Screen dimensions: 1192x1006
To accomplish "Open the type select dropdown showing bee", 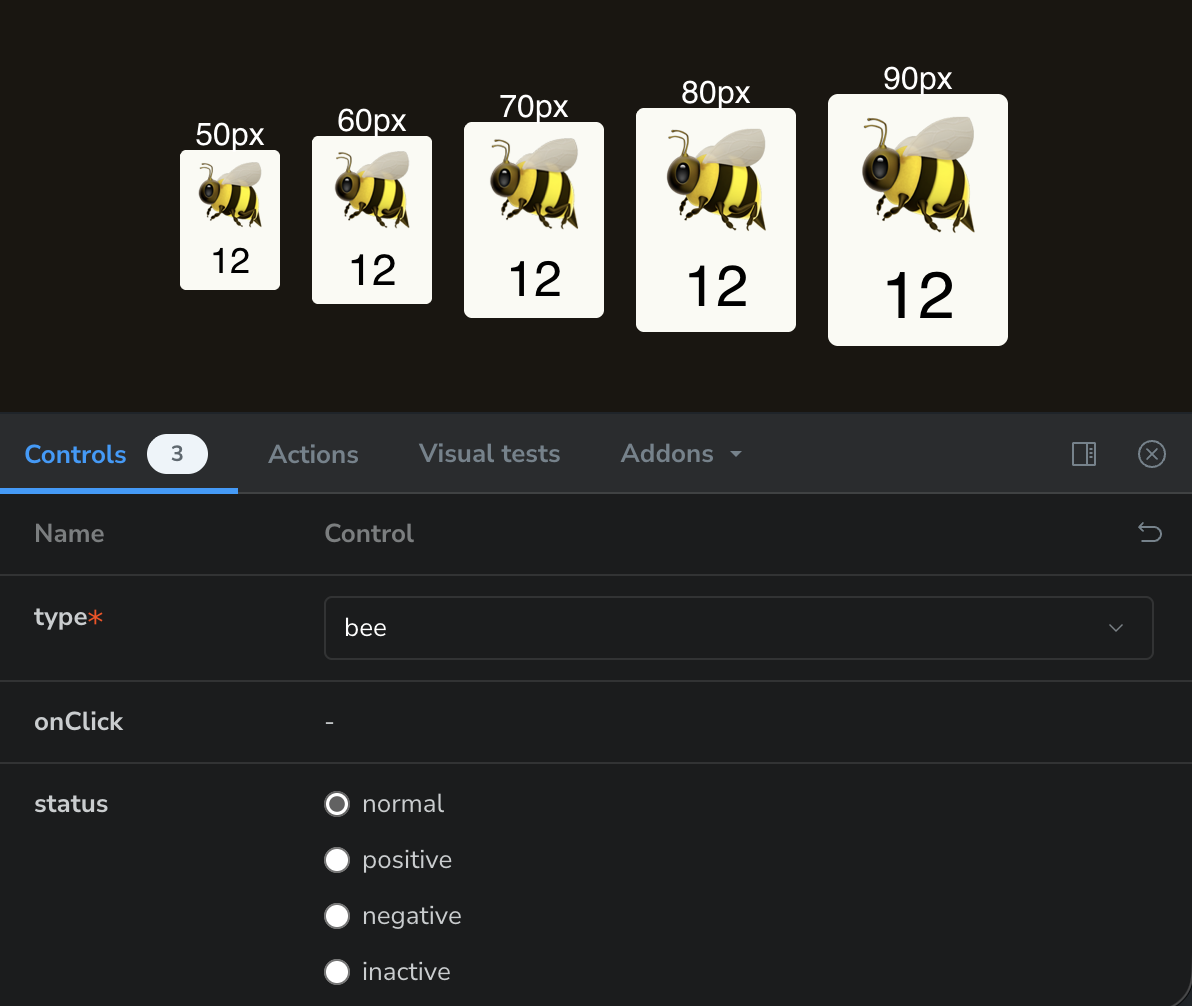I will click(738, 628).
